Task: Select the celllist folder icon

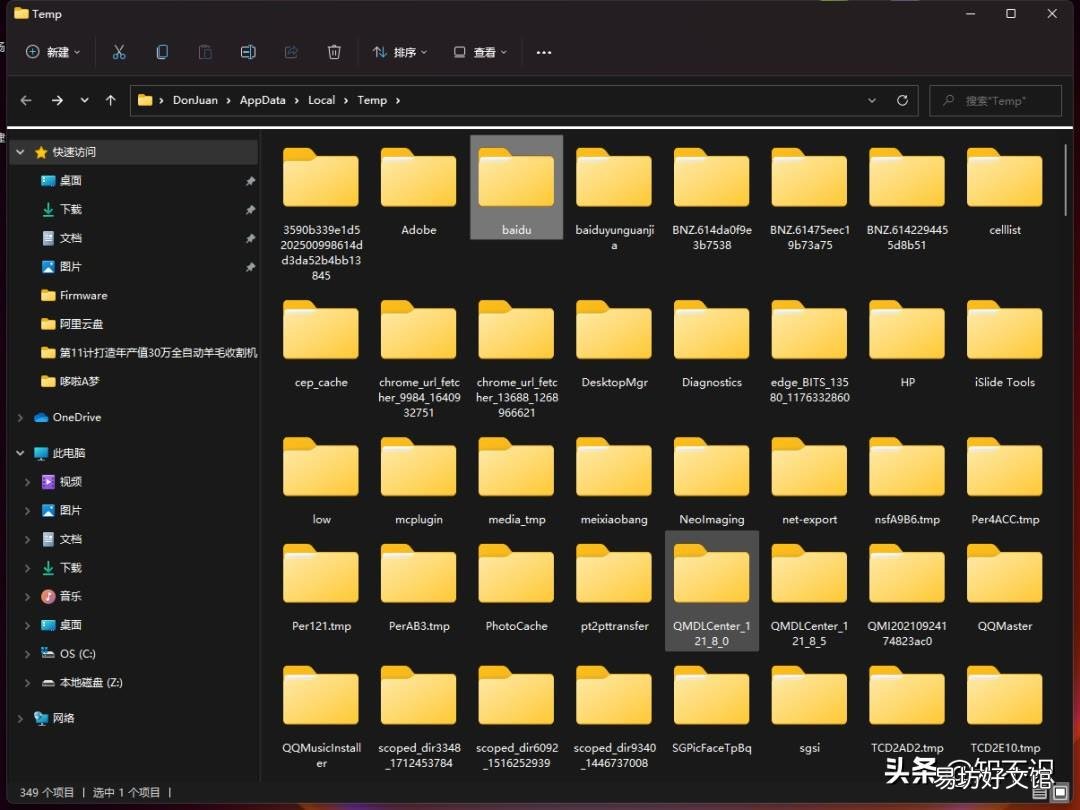Action: coord(1005,178)
